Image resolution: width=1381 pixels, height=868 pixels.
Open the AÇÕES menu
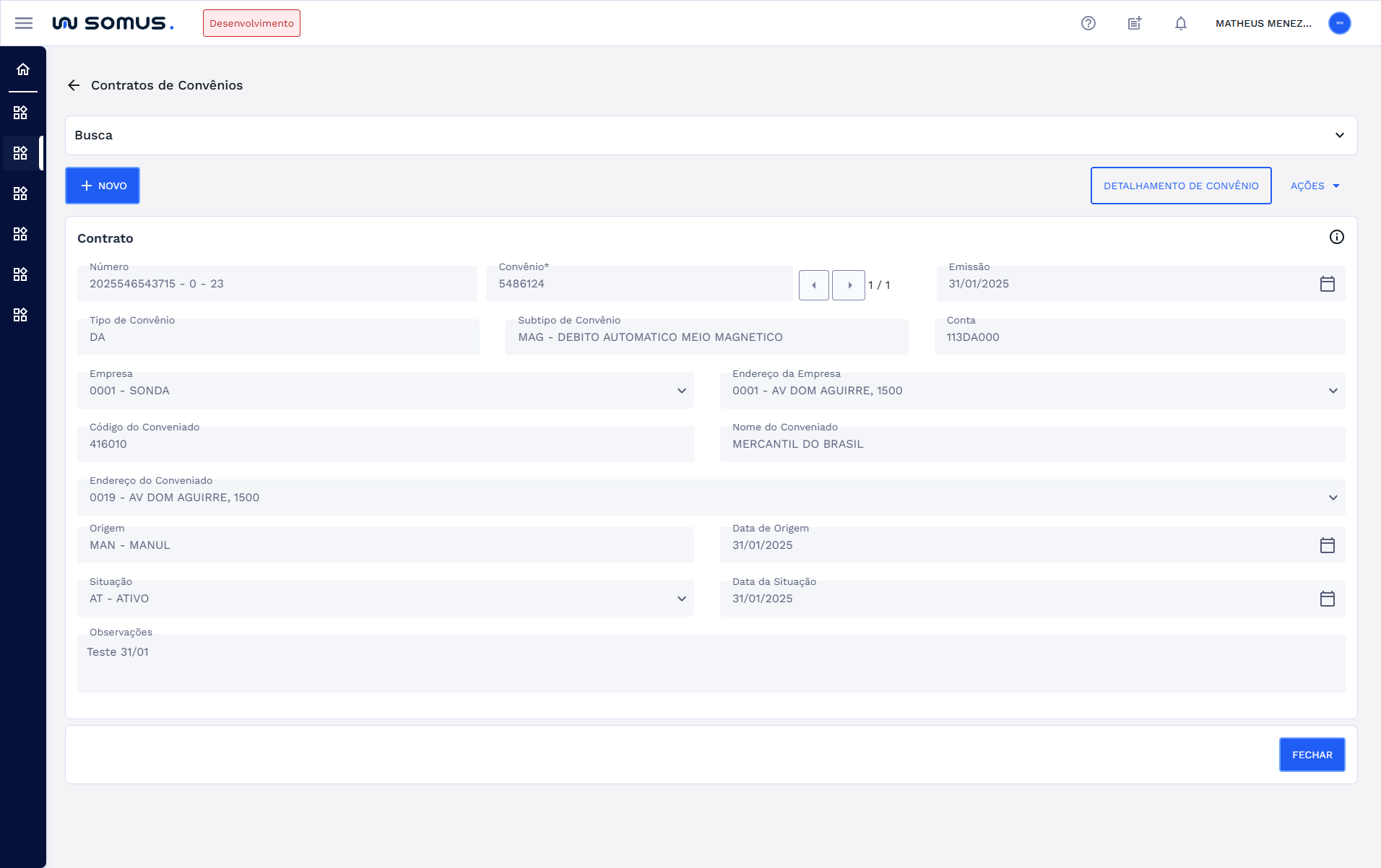[x=1315, y=186]
